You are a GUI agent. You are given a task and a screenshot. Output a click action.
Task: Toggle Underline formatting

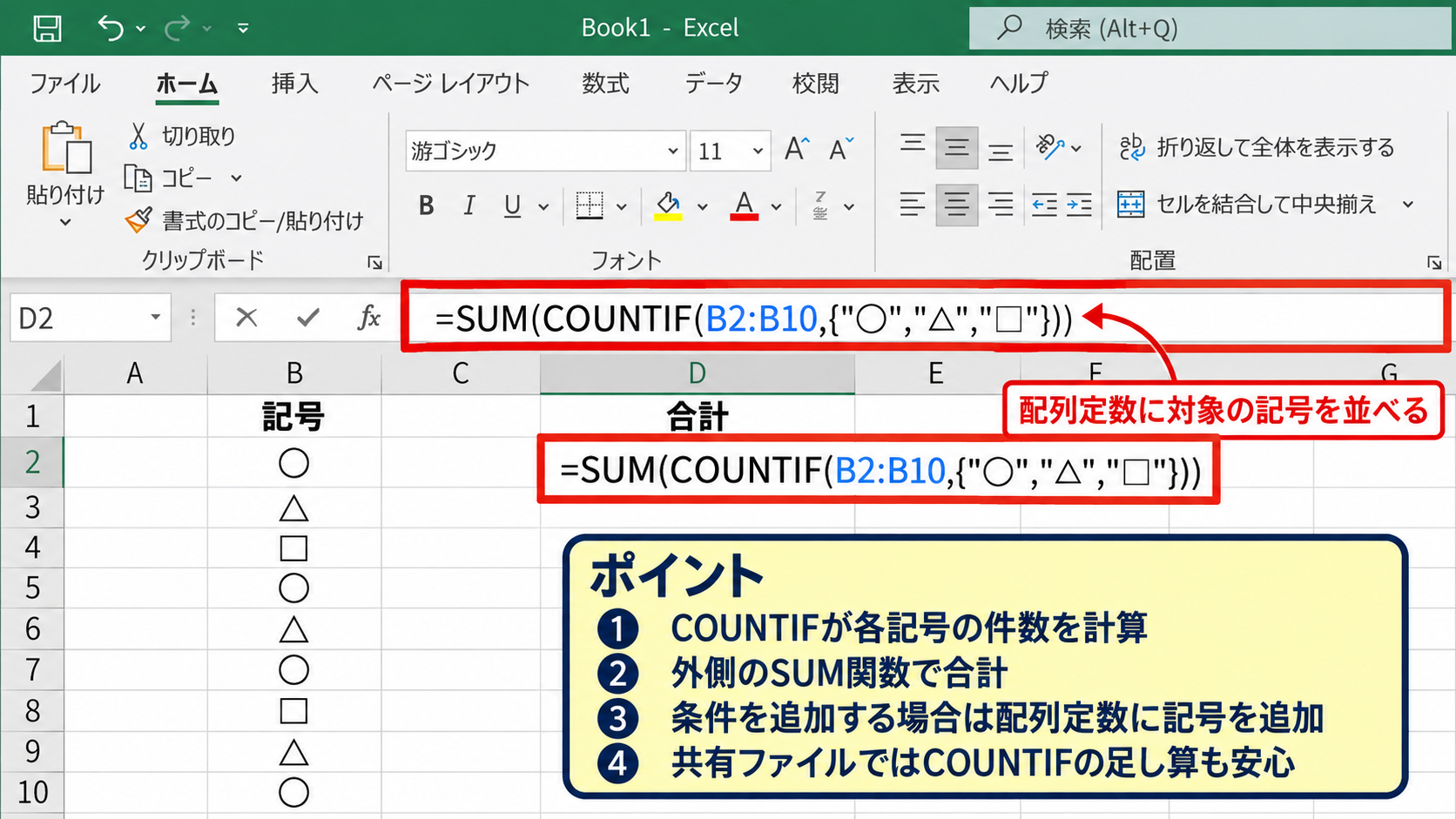click(x=512, y=206)
